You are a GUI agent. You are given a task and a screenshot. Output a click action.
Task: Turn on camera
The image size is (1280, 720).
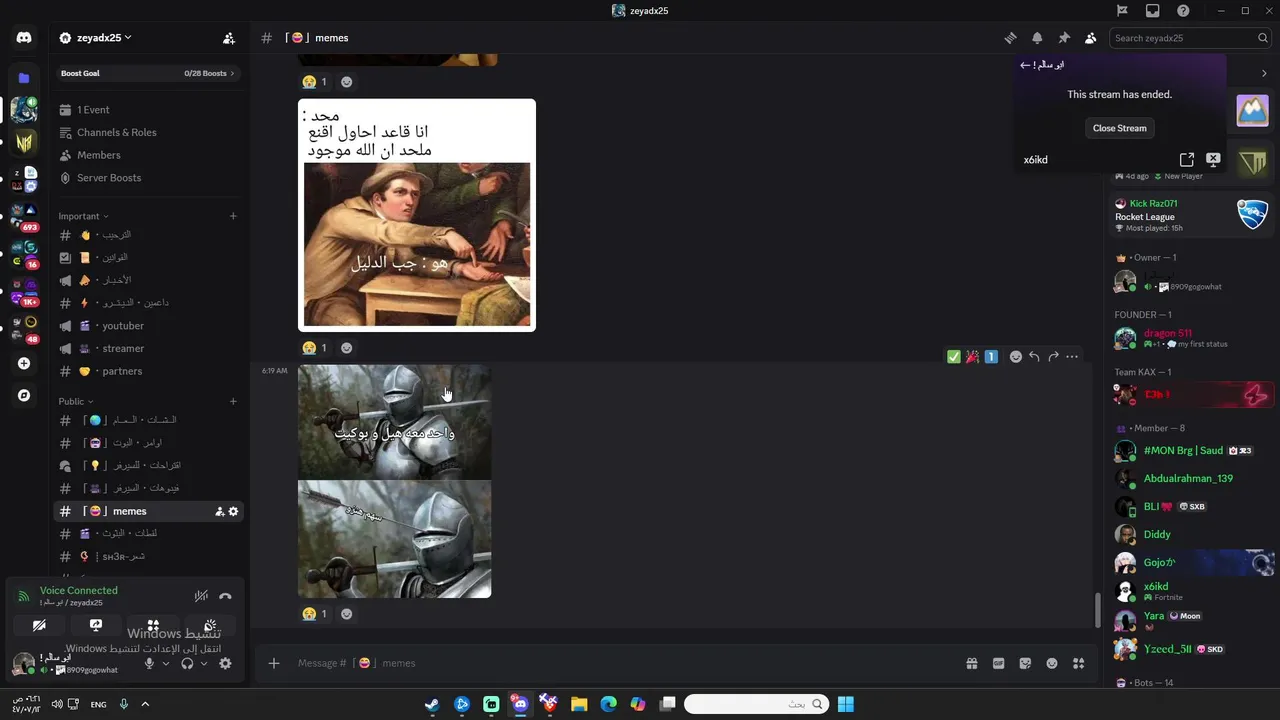pos(39,626)
